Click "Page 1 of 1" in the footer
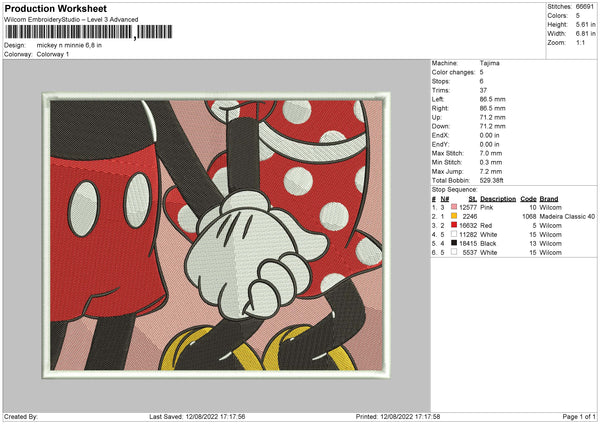This screenshot has width=600, height=424. [x=579, y=417]
